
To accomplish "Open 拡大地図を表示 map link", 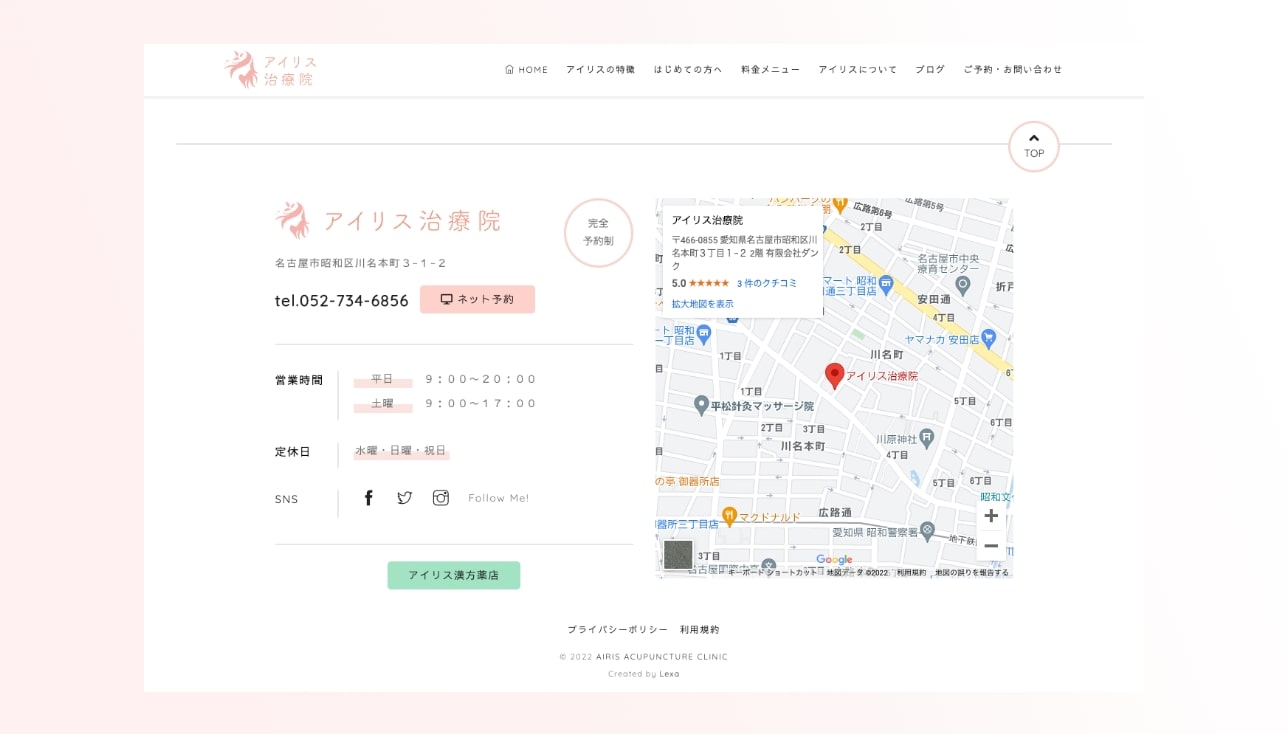I will [702, 303].
